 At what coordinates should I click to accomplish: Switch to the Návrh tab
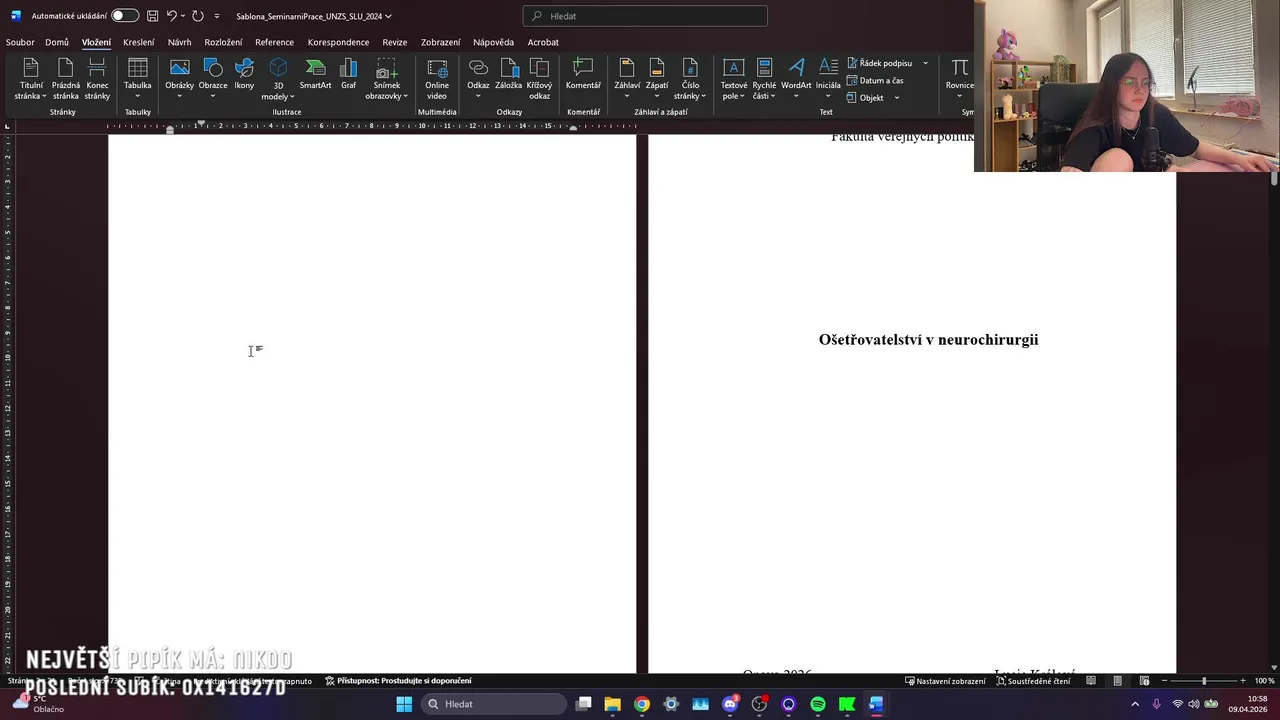[180, 42]
